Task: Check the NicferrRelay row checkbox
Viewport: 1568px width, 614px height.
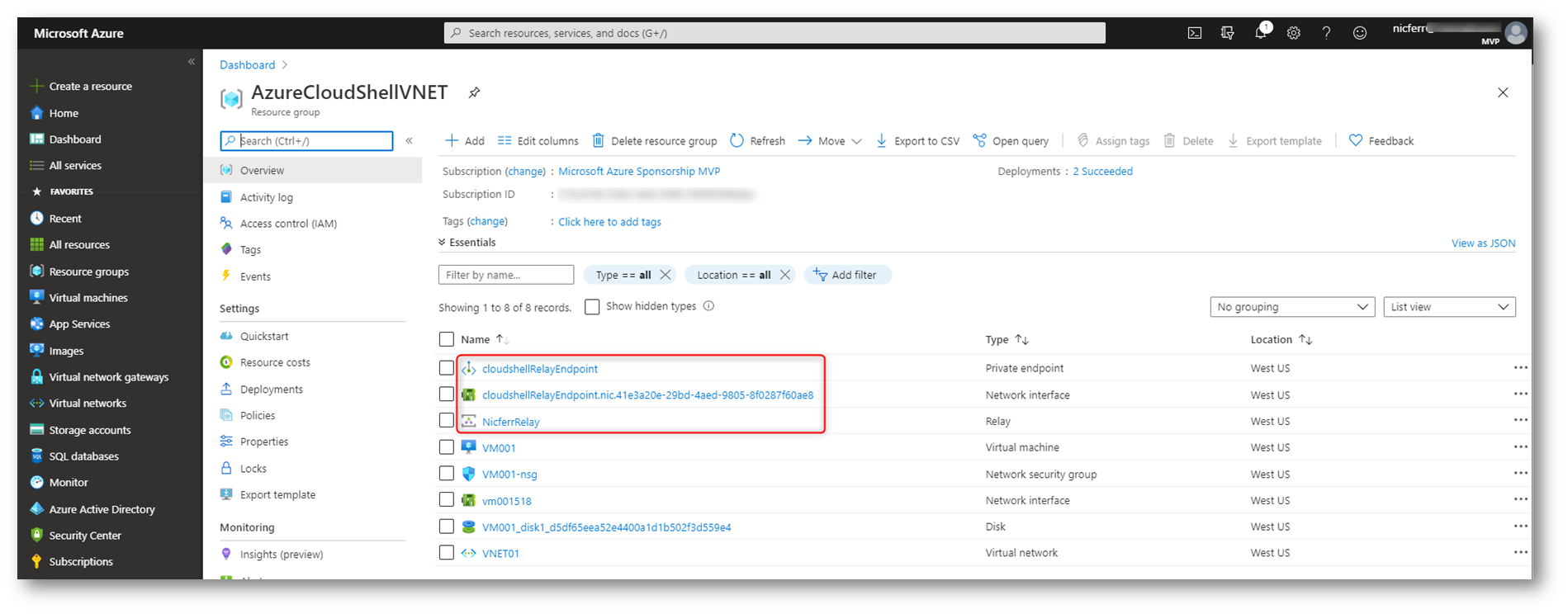Action: (447, 421)
